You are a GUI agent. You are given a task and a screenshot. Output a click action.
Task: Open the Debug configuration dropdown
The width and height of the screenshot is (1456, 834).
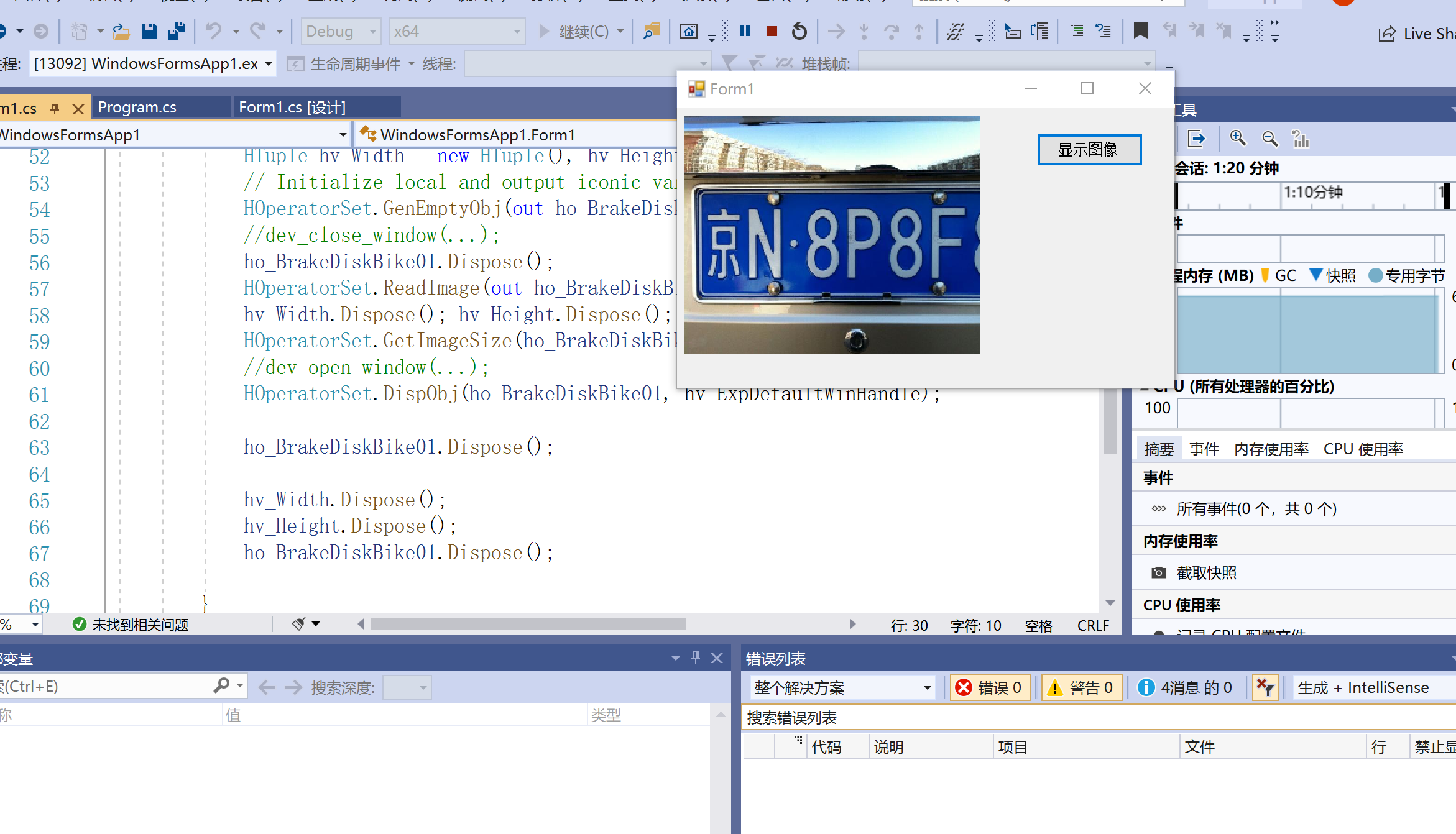341,31
